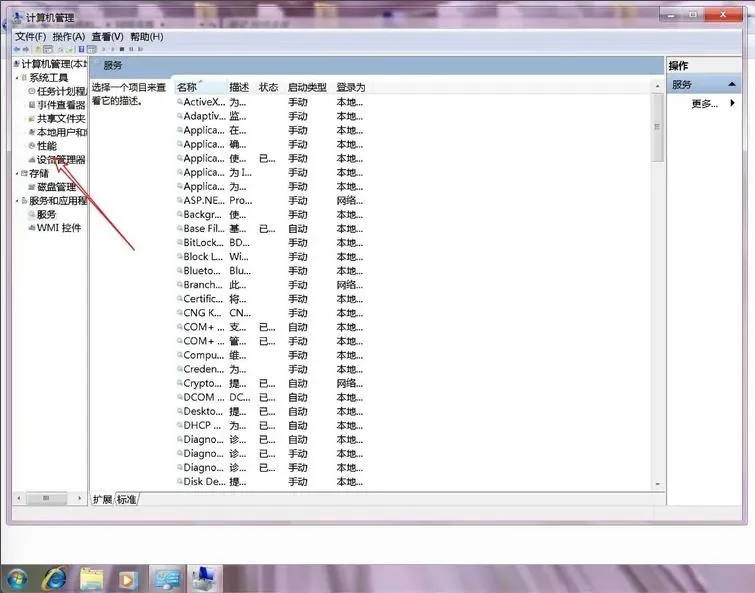Sort by the 登录为 column header
The width and height of the screenshot is (755, 593).
pyautogui.click(x=351, y=87)
